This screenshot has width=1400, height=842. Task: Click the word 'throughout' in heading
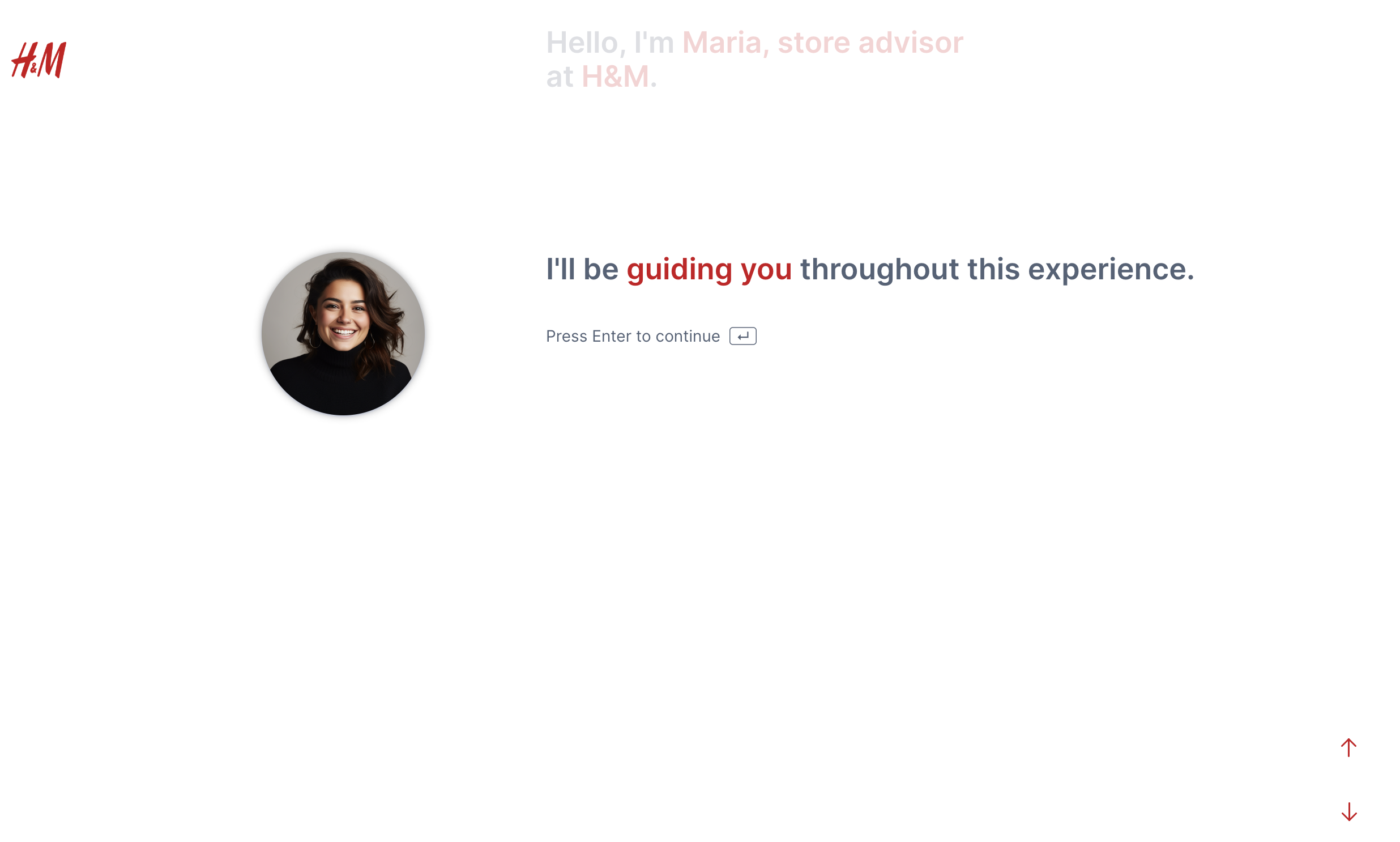(x=879, y=269)
